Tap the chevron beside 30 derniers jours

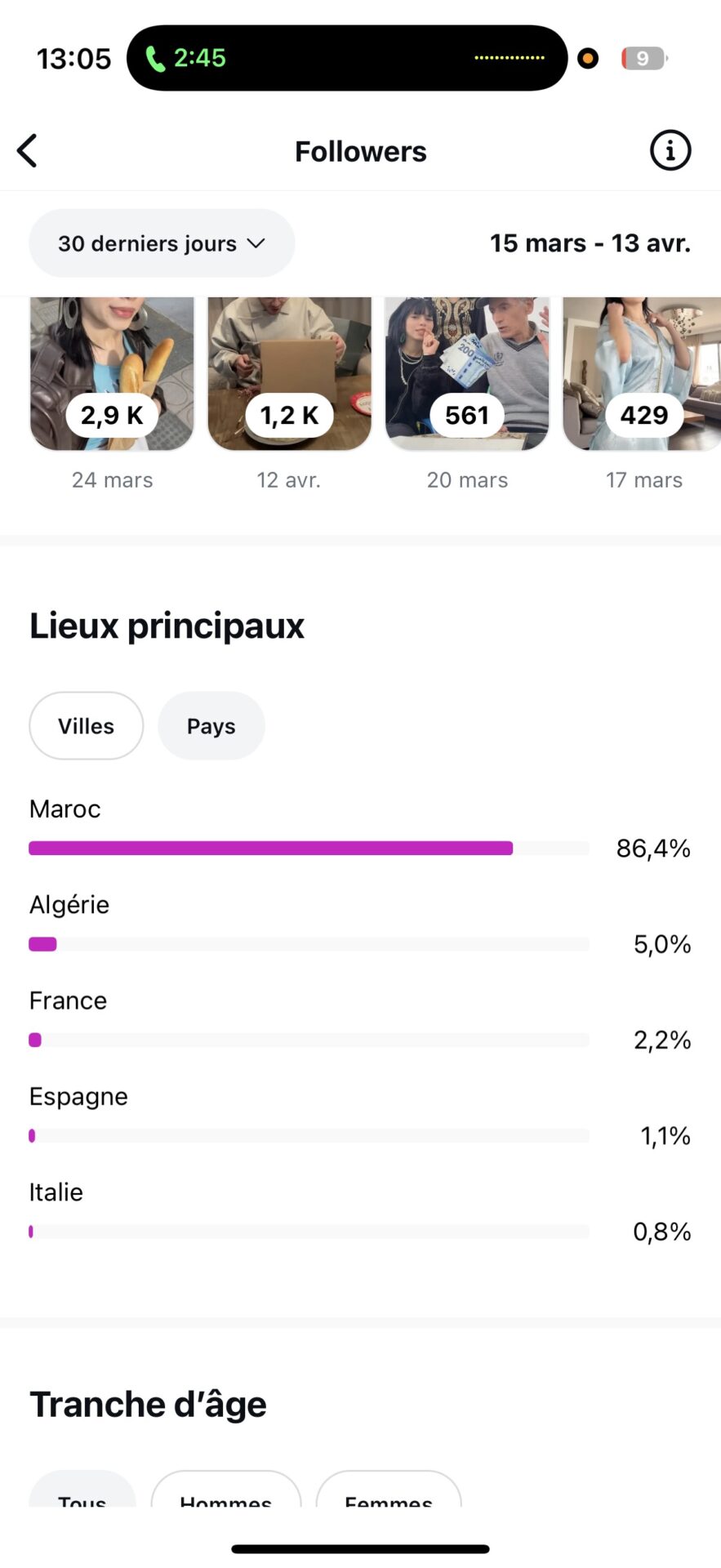[256, 243]
